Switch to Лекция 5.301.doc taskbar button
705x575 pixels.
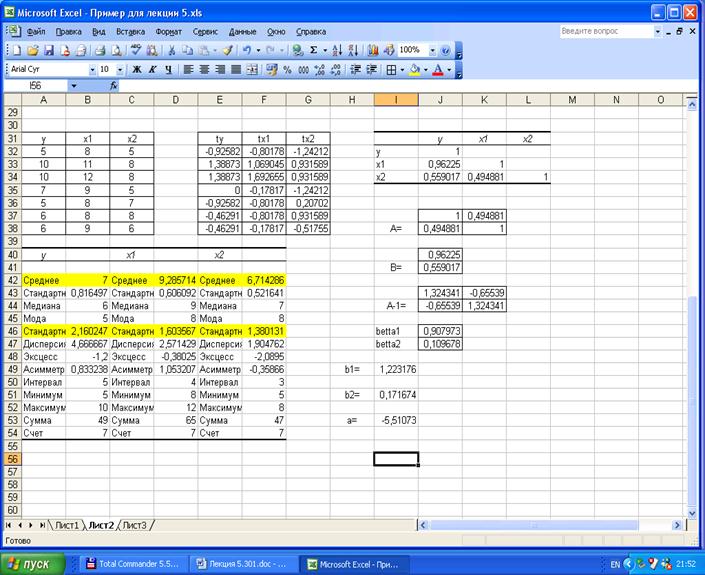point(244,564)
